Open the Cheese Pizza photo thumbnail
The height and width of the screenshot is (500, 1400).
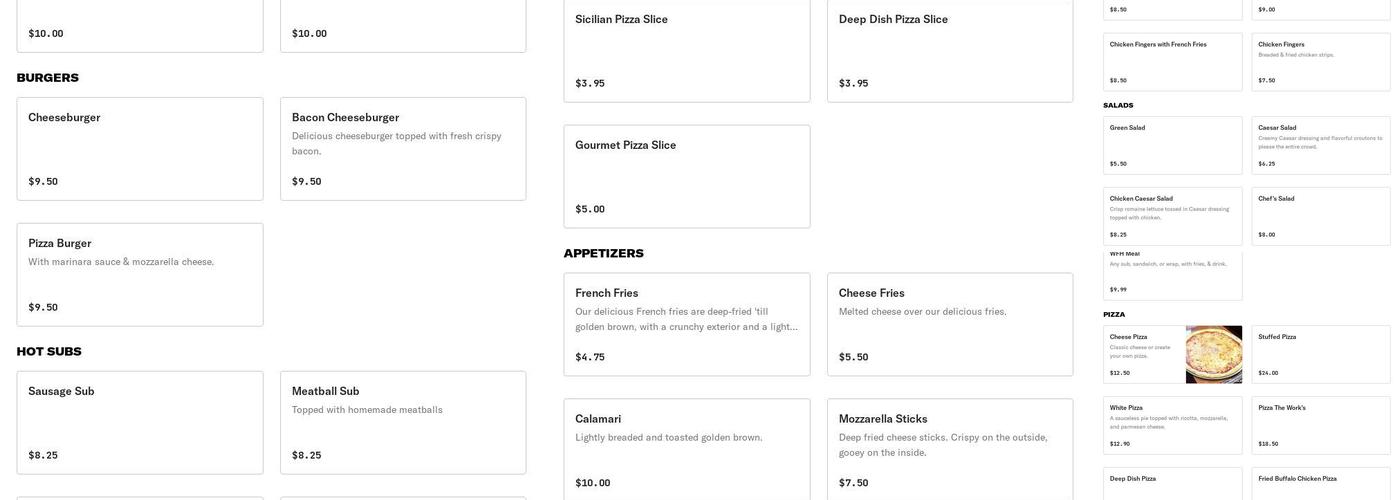[1213, 354]
